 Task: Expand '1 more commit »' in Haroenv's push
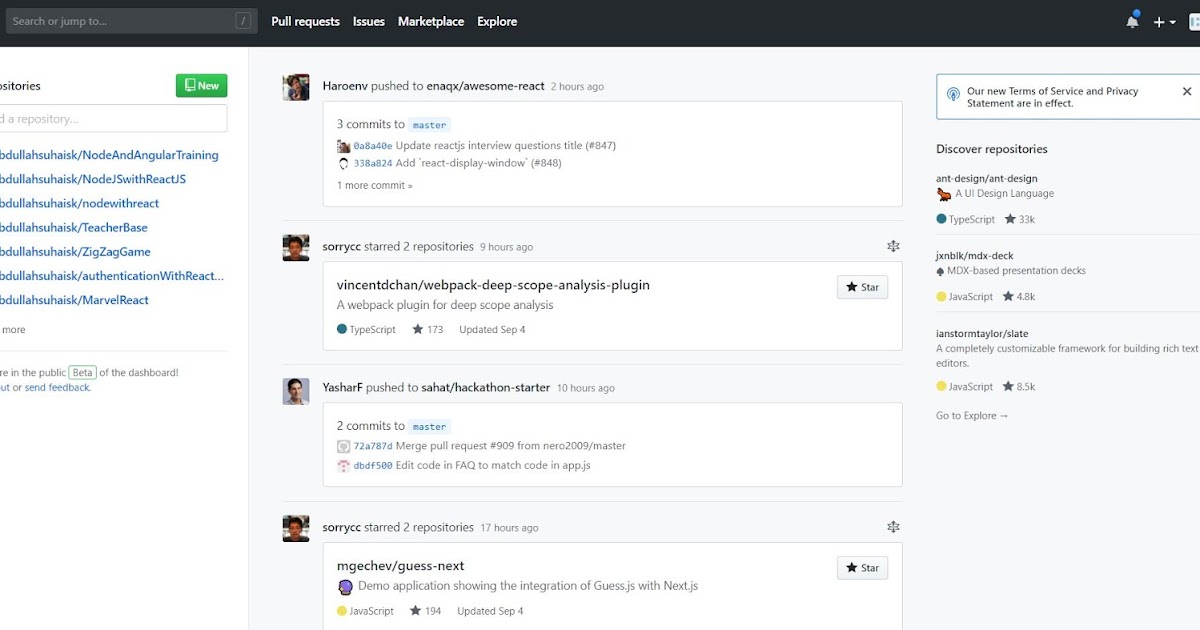point(374,185)
